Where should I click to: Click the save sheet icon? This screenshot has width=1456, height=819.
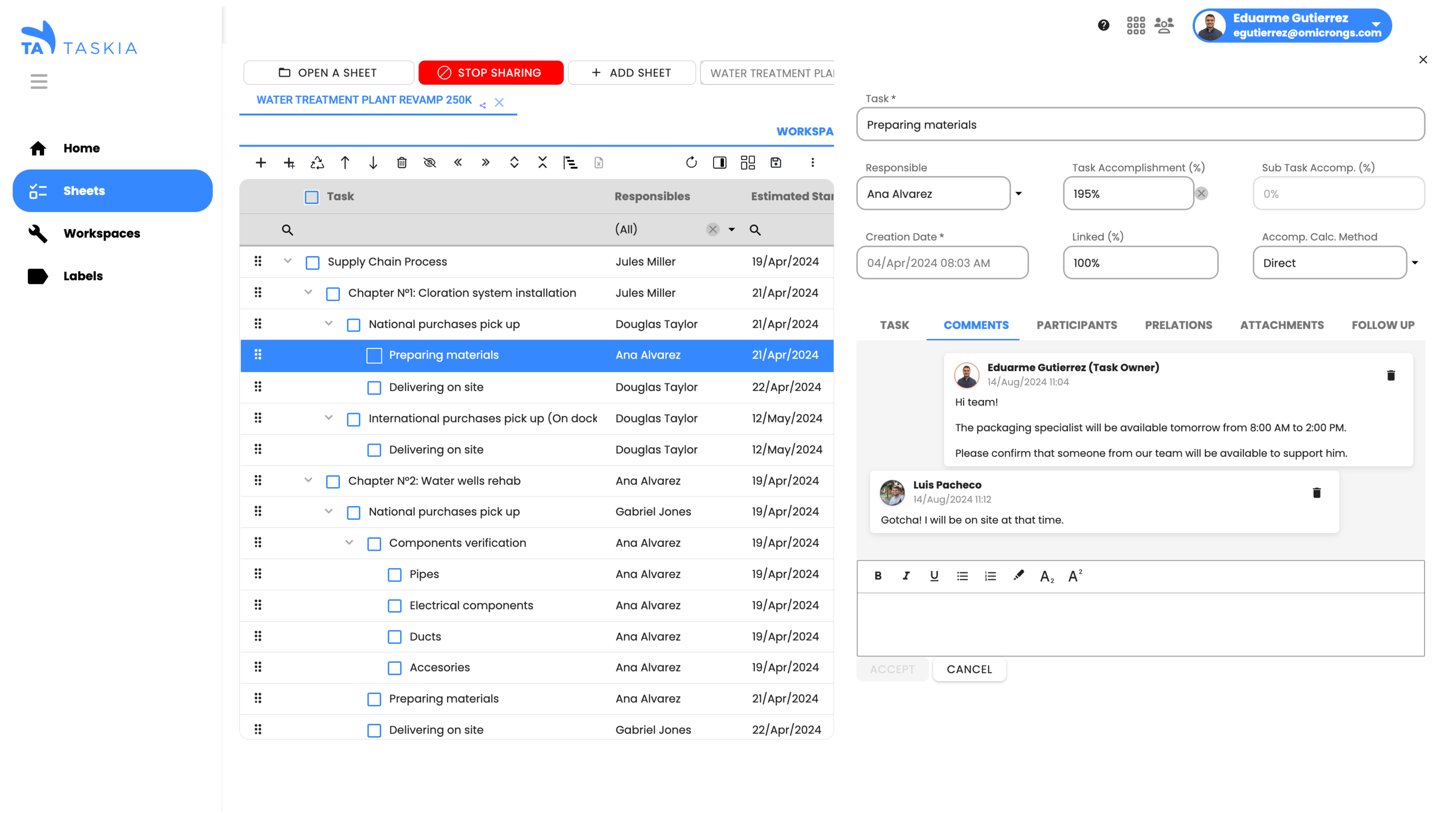pos(776,163)
